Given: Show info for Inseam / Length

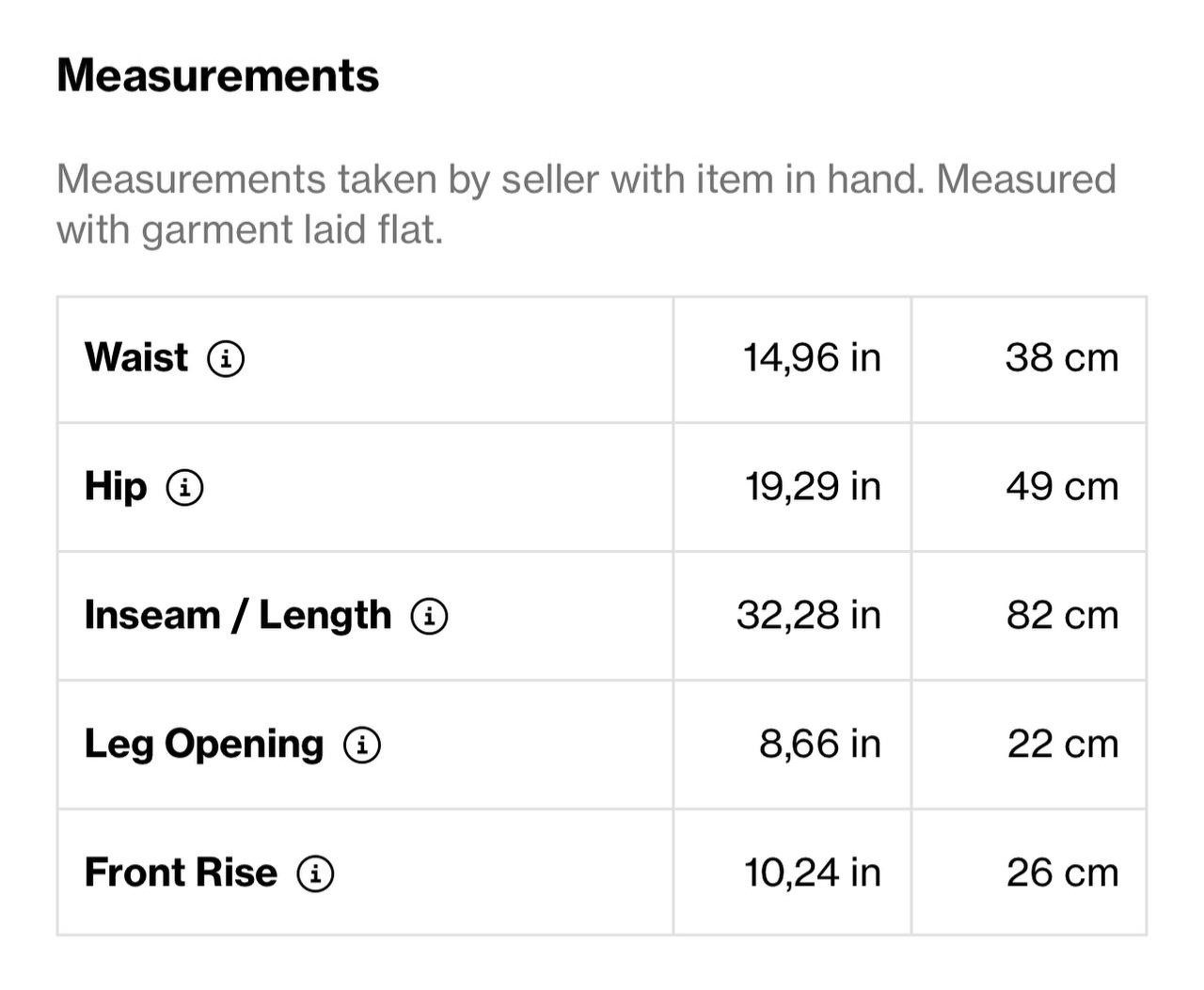Looking at the screenshot, I should pyautogui.click(x=430, y=617).
